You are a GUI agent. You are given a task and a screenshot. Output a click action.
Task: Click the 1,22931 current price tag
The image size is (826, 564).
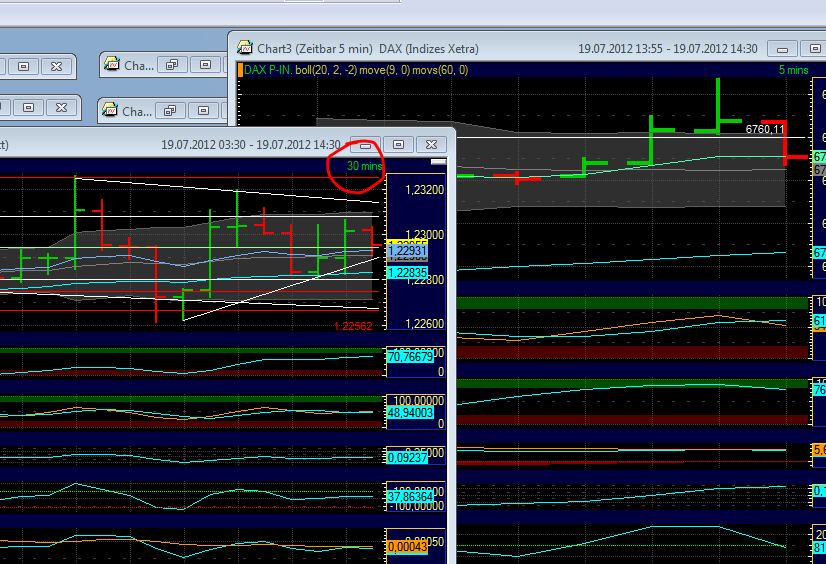point(407,251)
